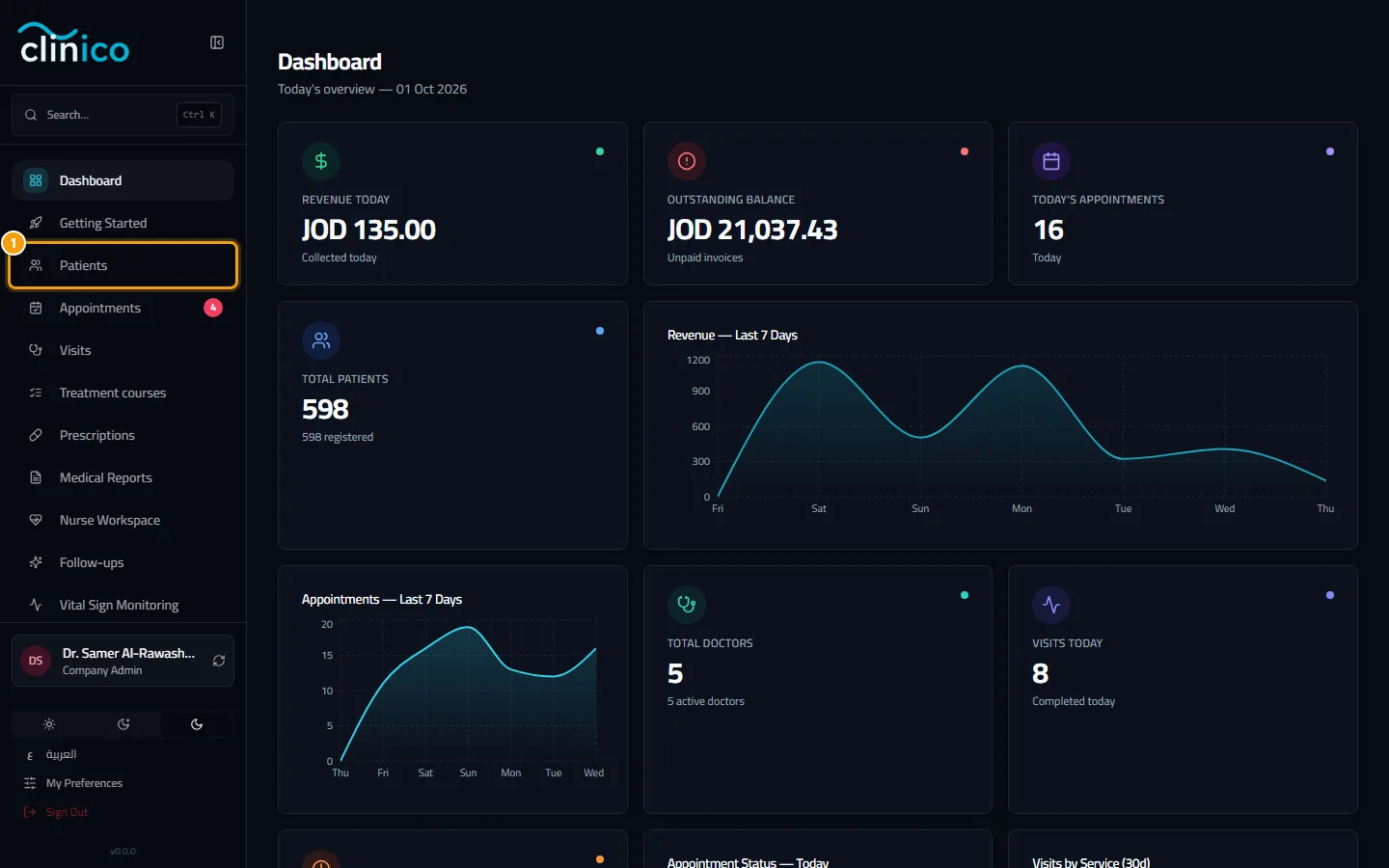Open the Dashboard page in sidebar
1389x868 pixels.
coord(123,180)
